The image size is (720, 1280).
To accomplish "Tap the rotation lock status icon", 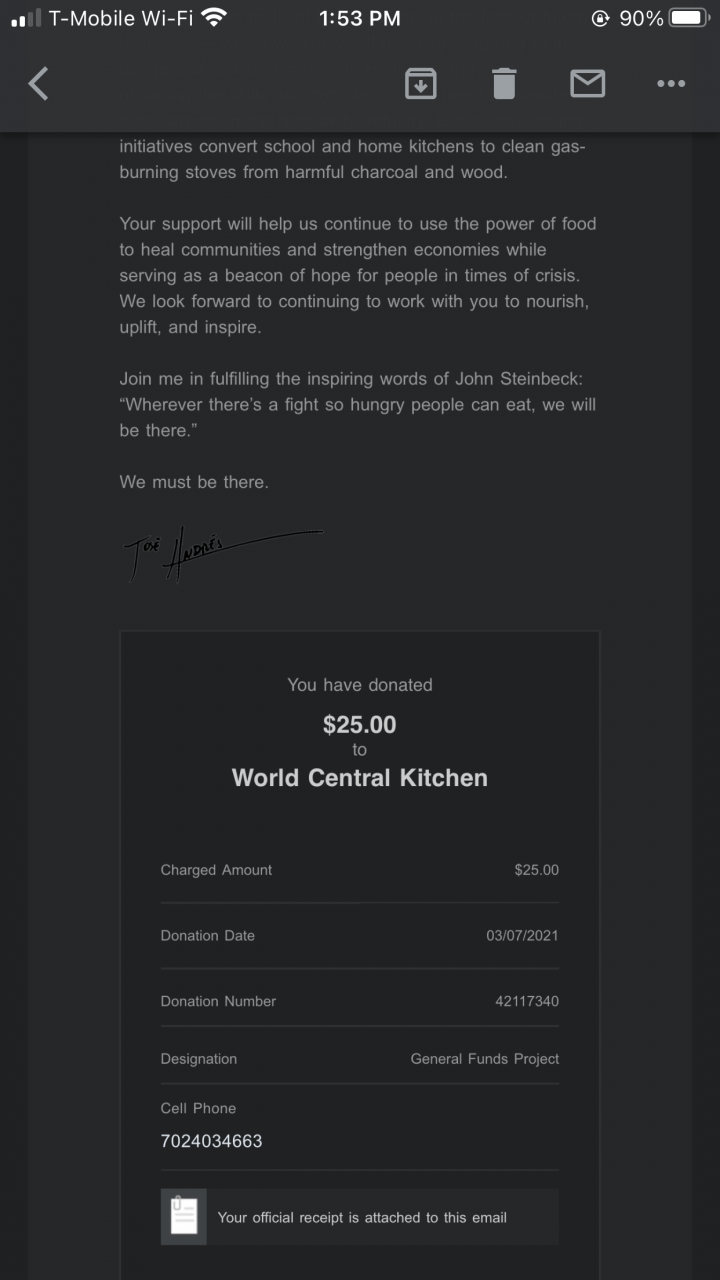I will 601,18.
